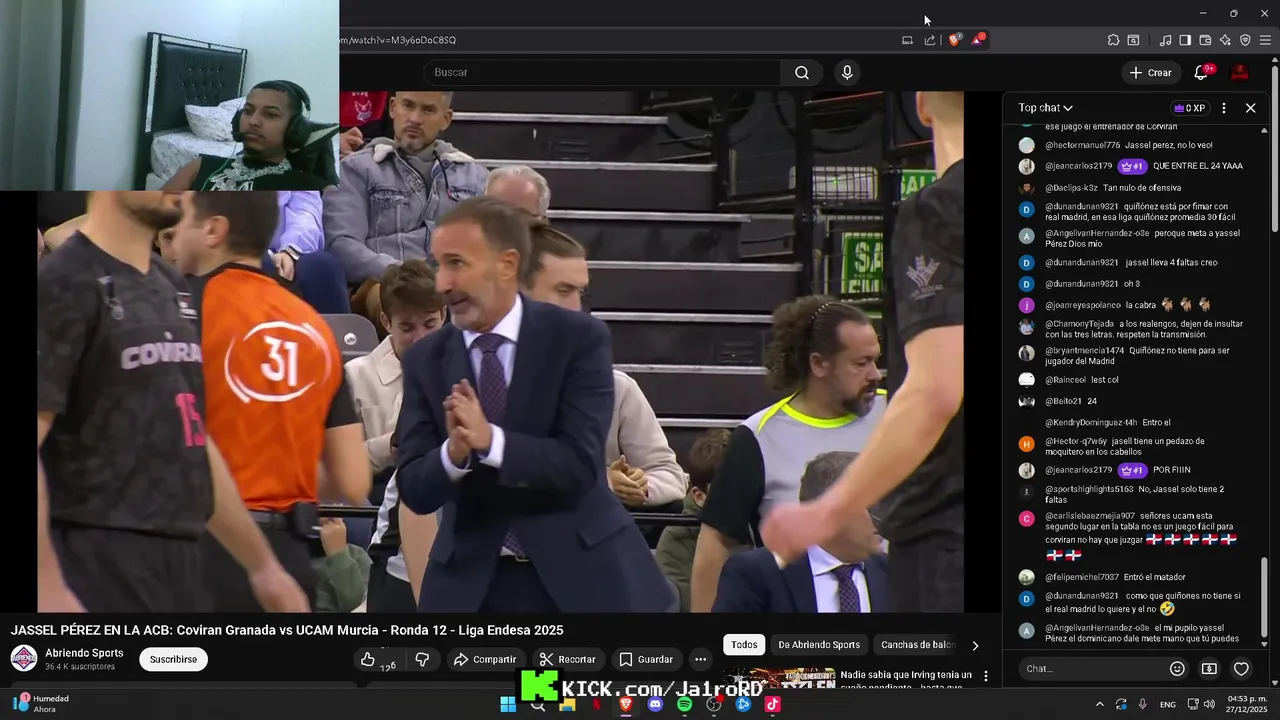This screenshot has height=720, width=1280.
Task: Click the Abriendo Sports channel avatar
Action: coord(24,658)
